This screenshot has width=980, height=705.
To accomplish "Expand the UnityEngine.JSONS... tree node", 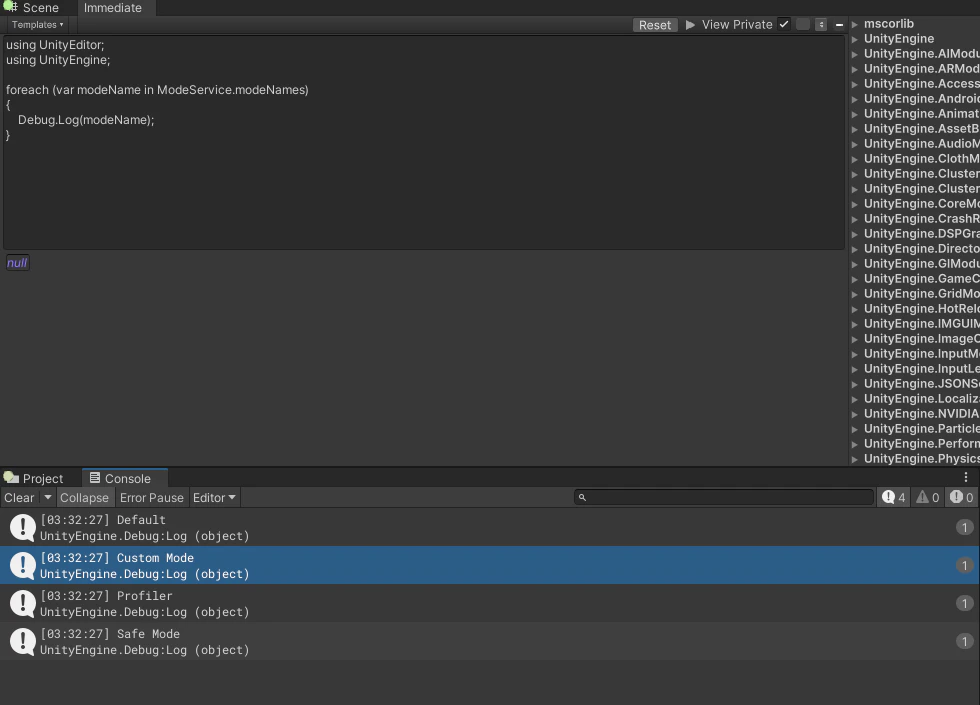I will point(854,384).
